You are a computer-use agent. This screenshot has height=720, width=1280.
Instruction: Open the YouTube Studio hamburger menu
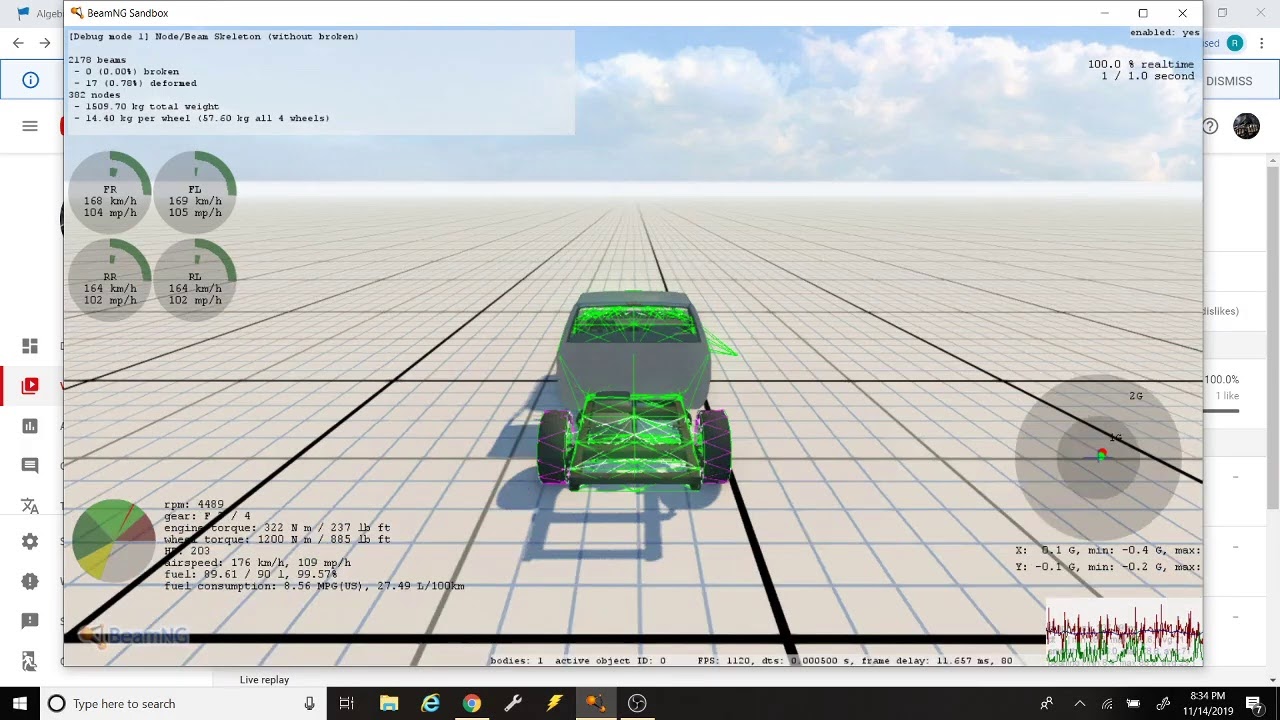click(x=30, y=126)
